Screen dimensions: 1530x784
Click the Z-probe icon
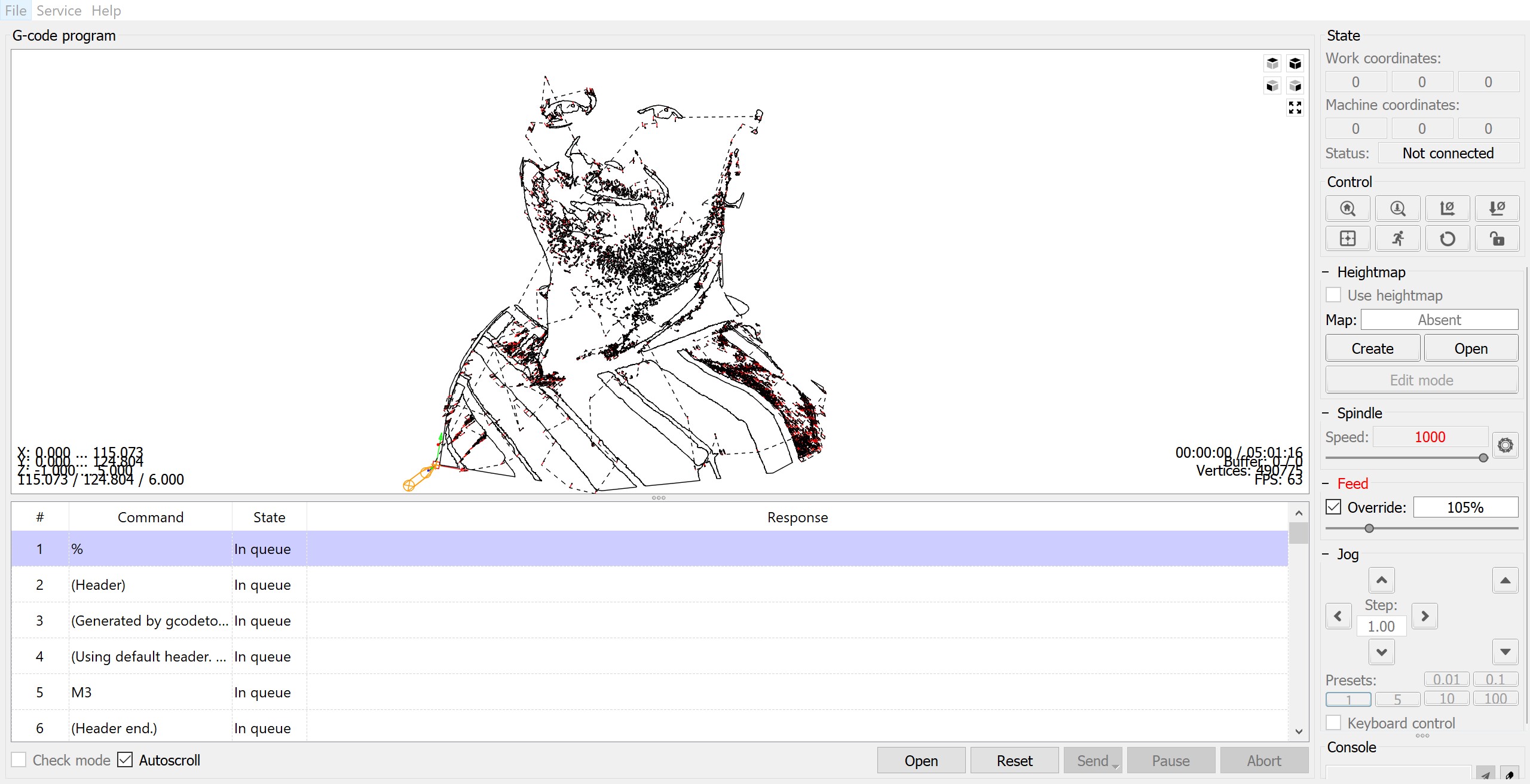click(1397, 208)
